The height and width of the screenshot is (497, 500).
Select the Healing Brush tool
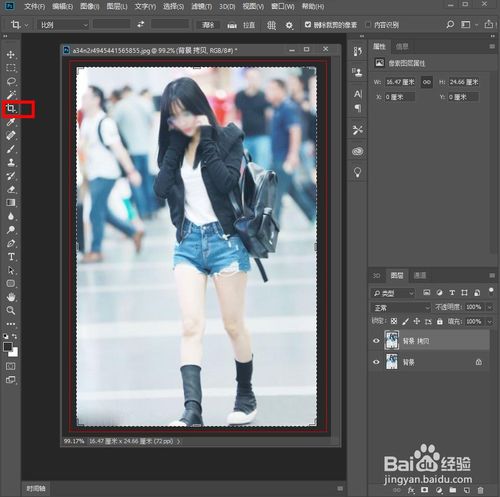pyautogui.click(x=11, y=135)
